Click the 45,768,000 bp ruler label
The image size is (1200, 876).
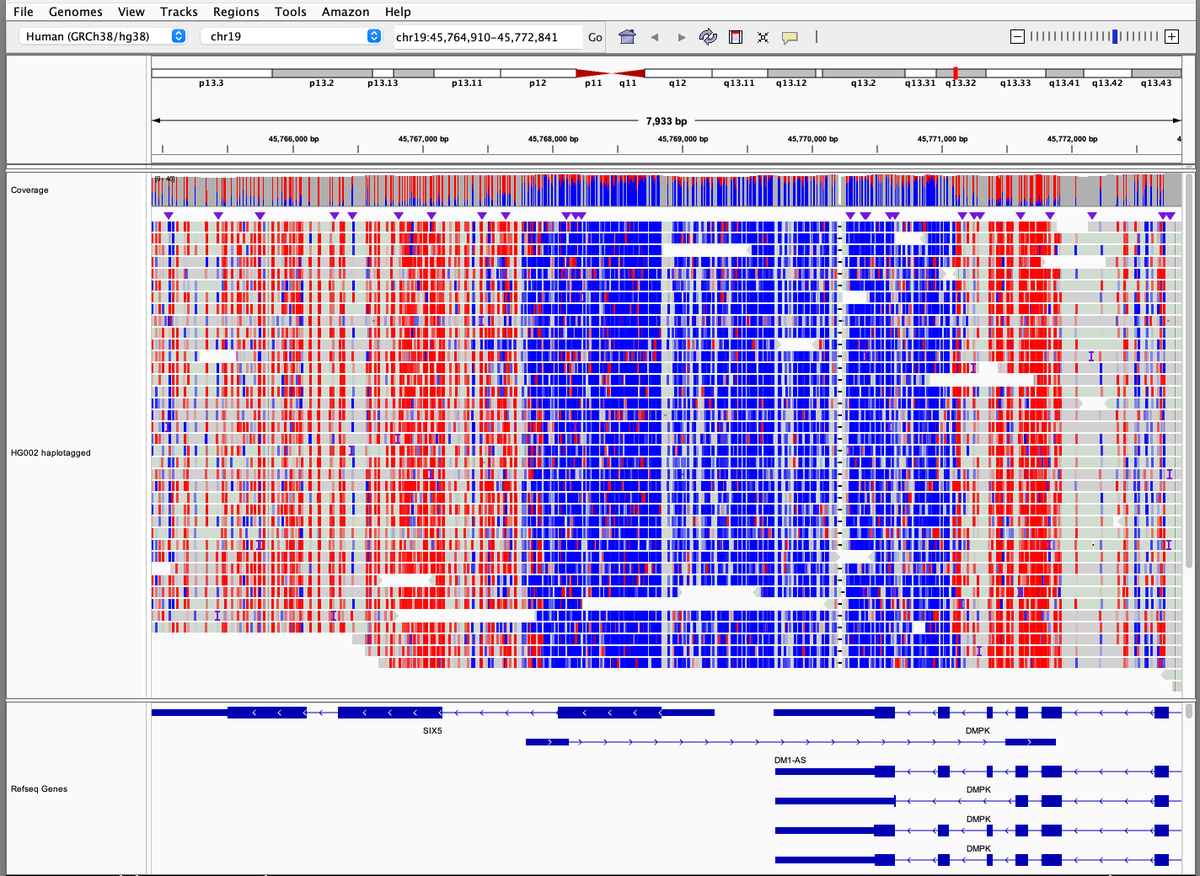tap(553, 139)
